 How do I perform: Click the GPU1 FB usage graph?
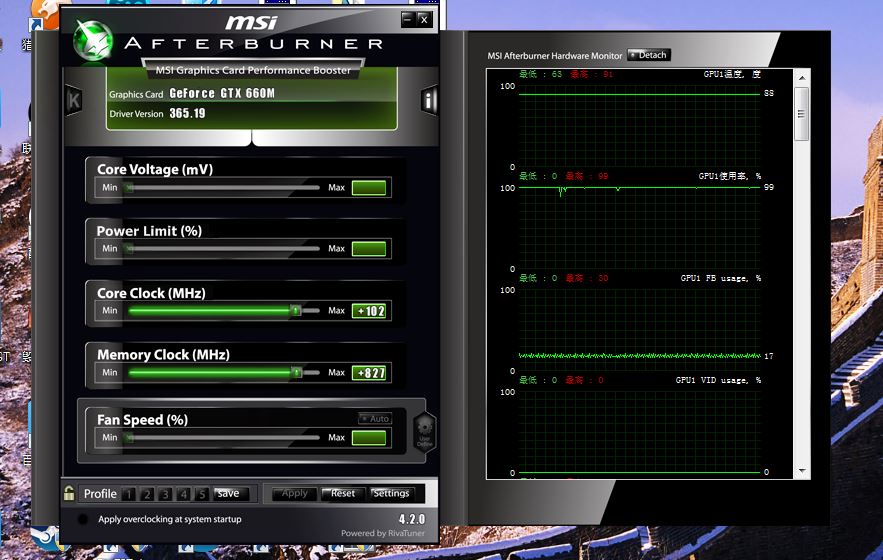639,330
